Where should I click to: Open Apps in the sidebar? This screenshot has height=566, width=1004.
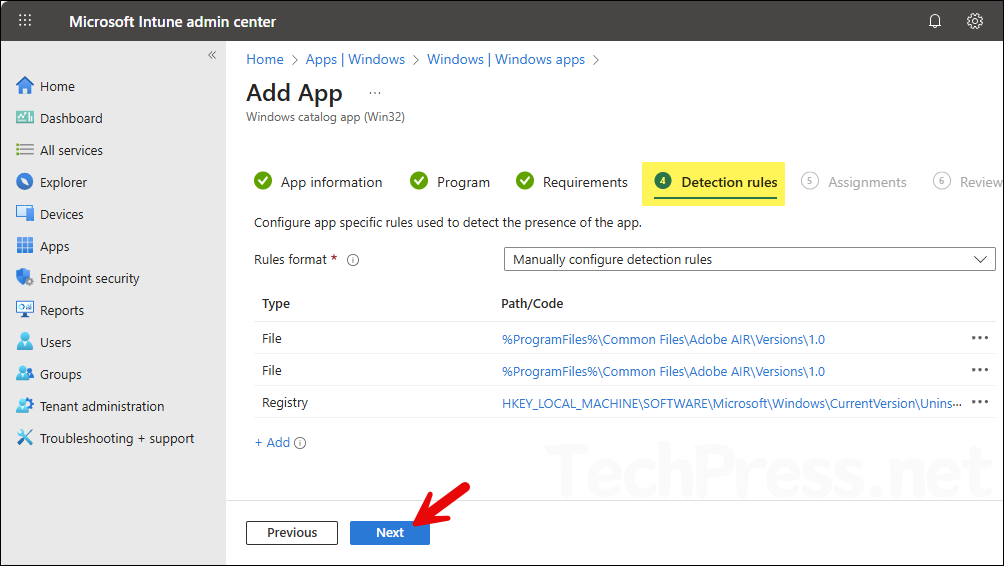[x=54, y=247]
